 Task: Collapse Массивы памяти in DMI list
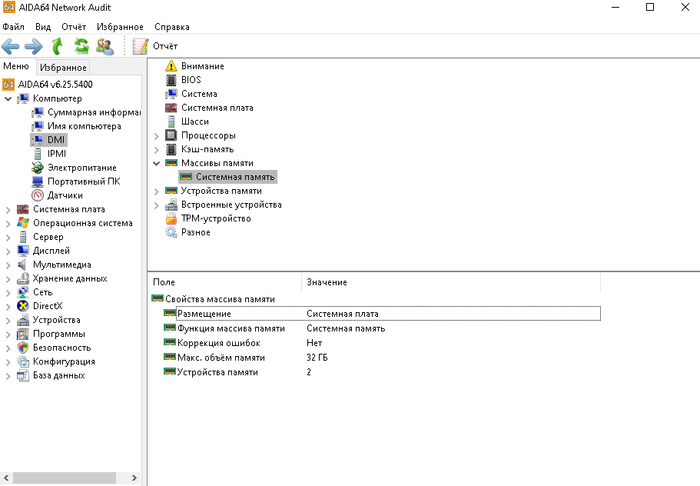pyautogui.click(x=156, y=163)
